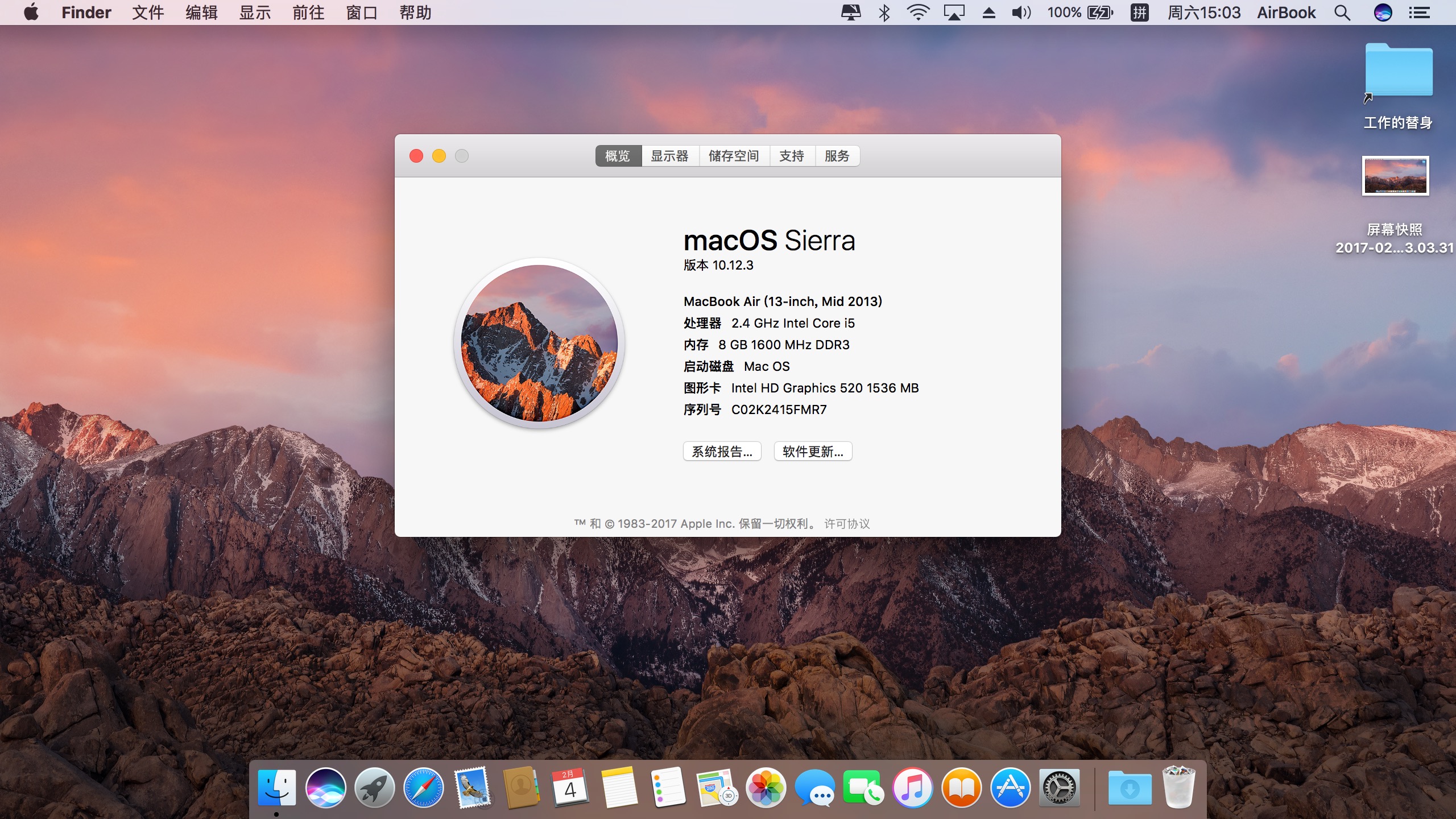Open the iBooks app icon
The height and width of the screenshot is (819, 1456).
(x=961, y=787)
